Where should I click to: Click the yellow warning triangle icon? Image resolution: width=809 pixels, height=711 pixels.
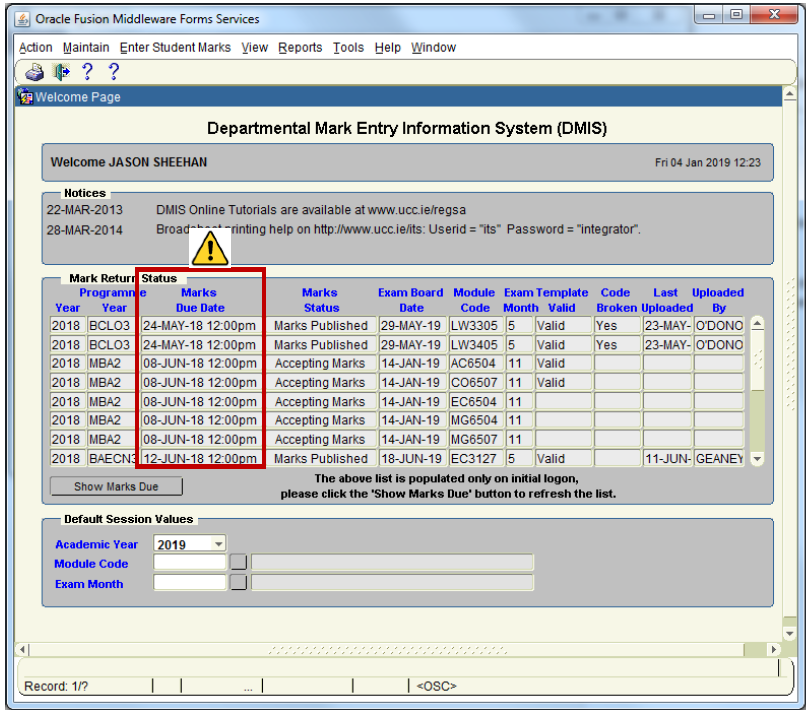tap(210, 250)
